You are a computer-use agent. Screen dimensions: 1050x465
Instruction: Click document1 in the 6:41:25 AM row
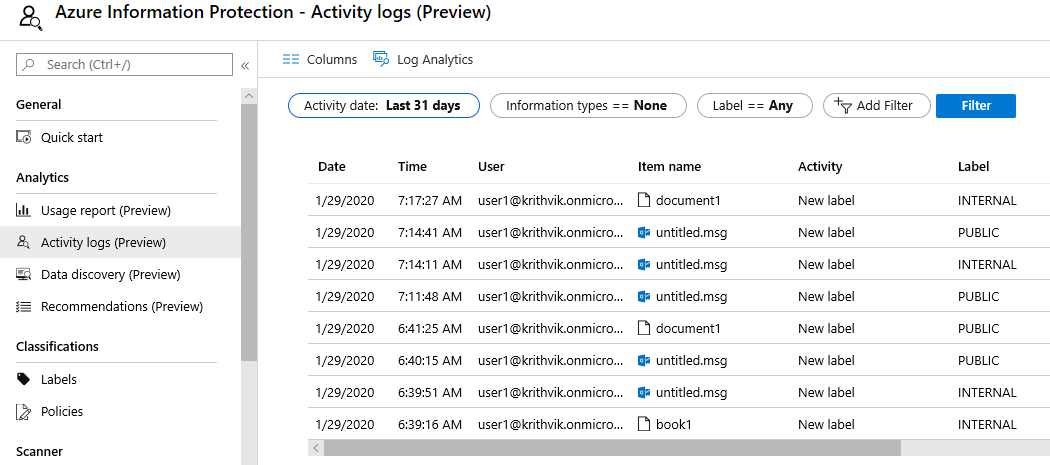[688, 328]
